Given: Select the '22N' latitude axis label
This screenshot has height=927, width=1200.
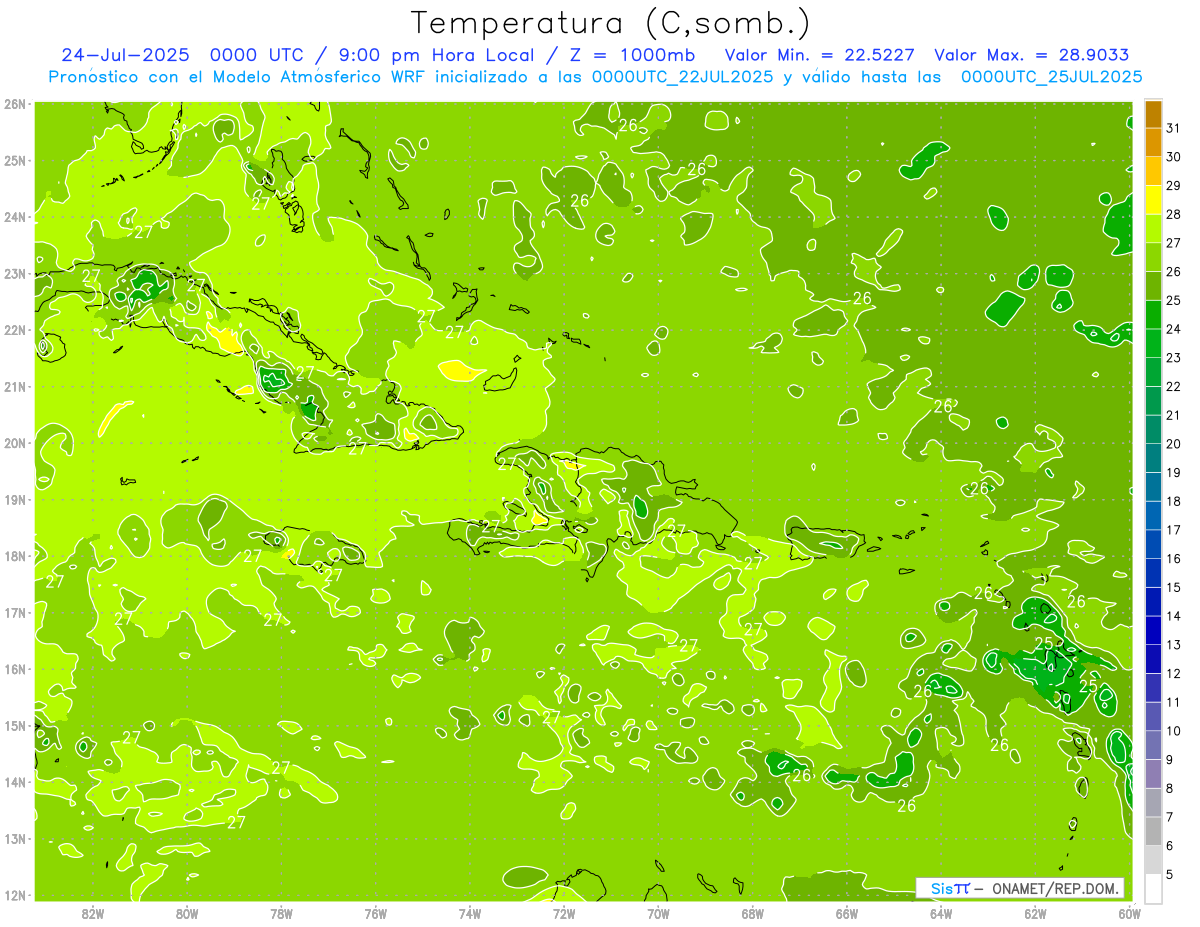Looking at the screenshot, I should 16,329.
